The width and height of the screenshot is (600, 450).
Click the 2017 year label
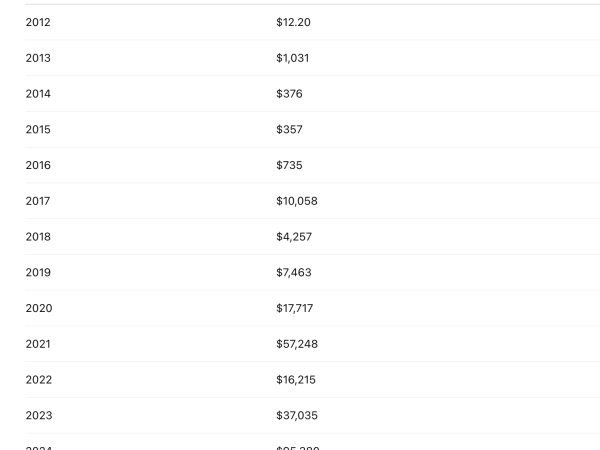coord(38,201)
